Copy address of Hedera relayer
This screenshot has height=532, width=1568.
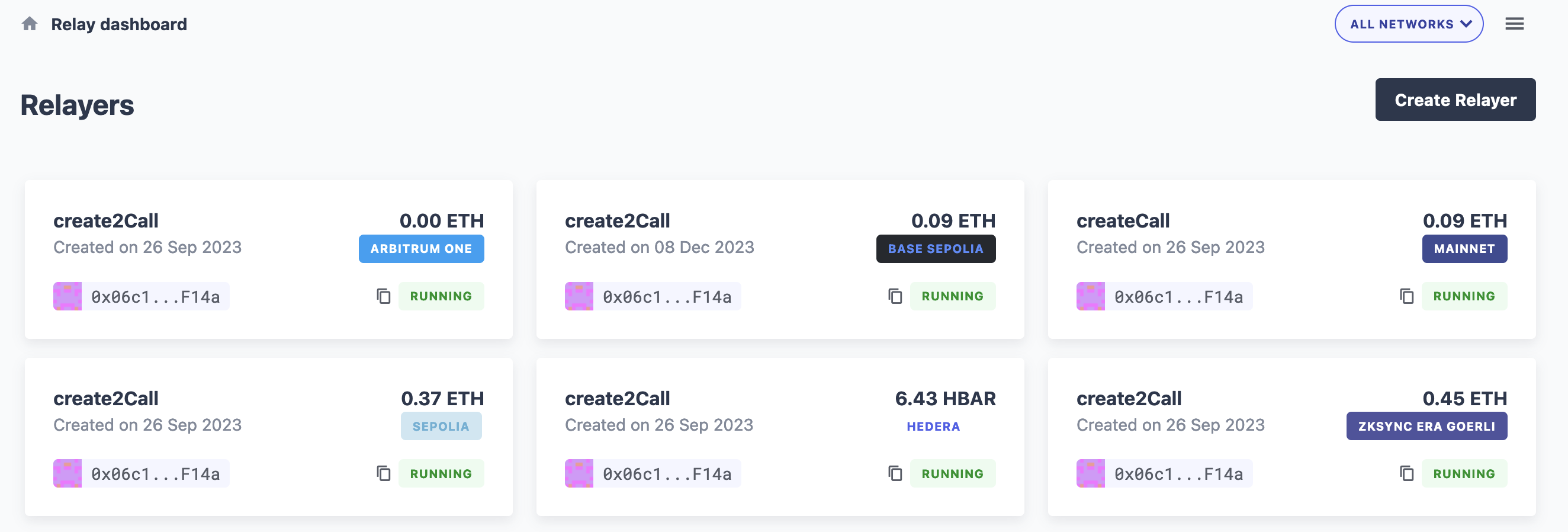coord(895,473)
